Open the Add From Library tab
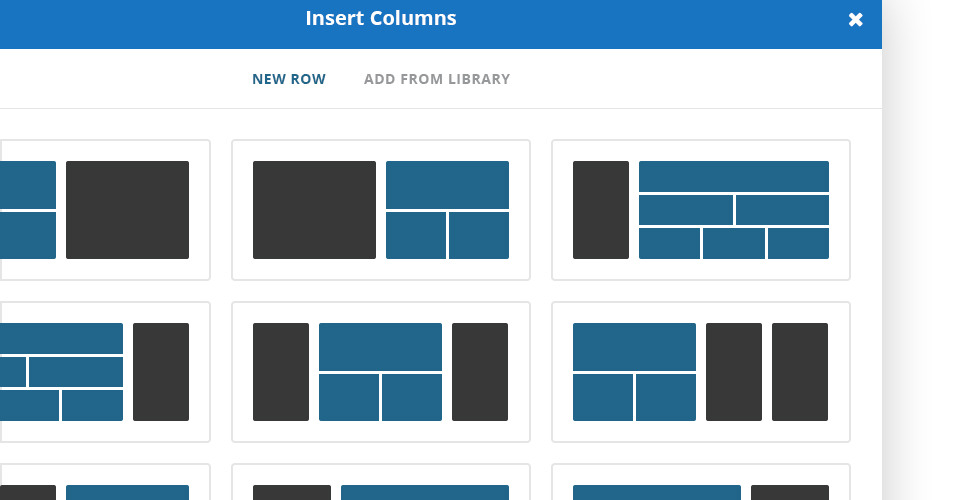The height and width of the screenshot is (500, 965). tap(437, 79)
